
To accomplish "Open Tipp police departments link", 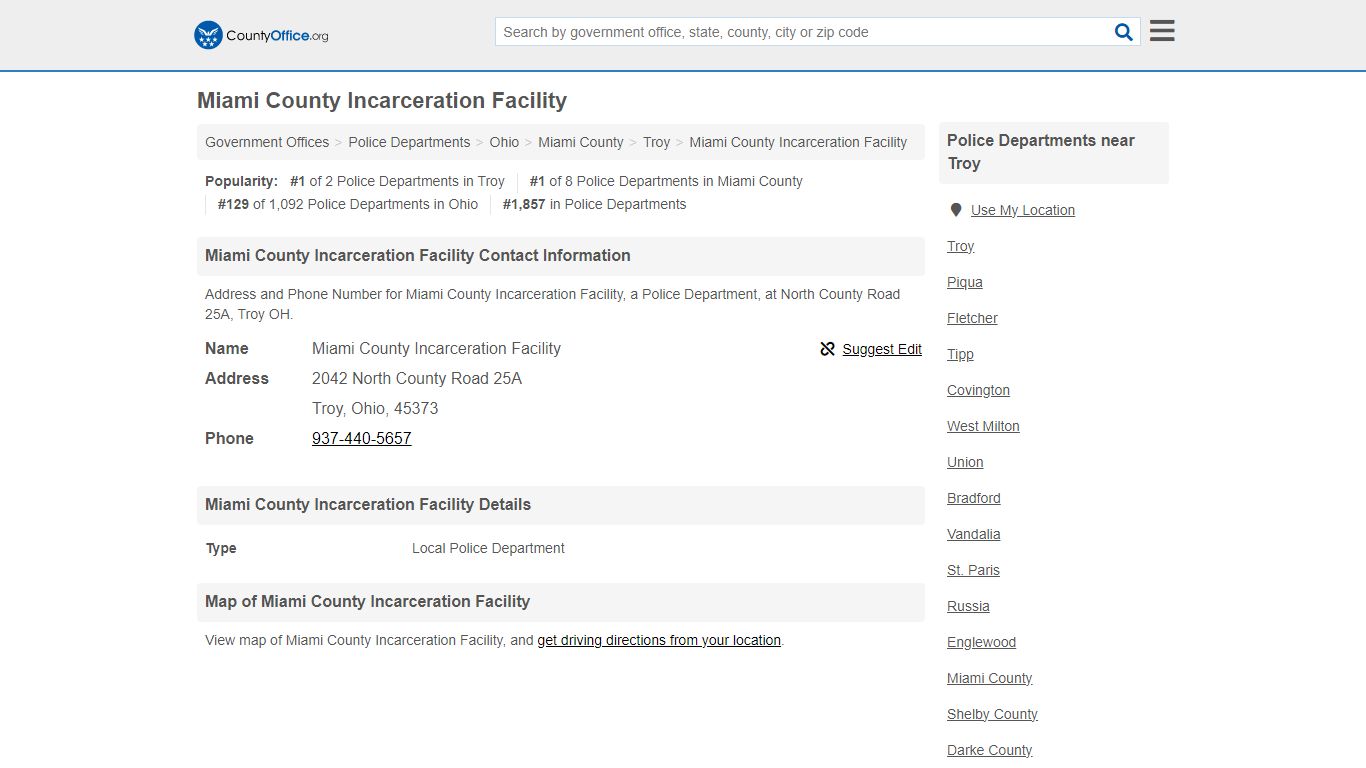I will [961, 354].
